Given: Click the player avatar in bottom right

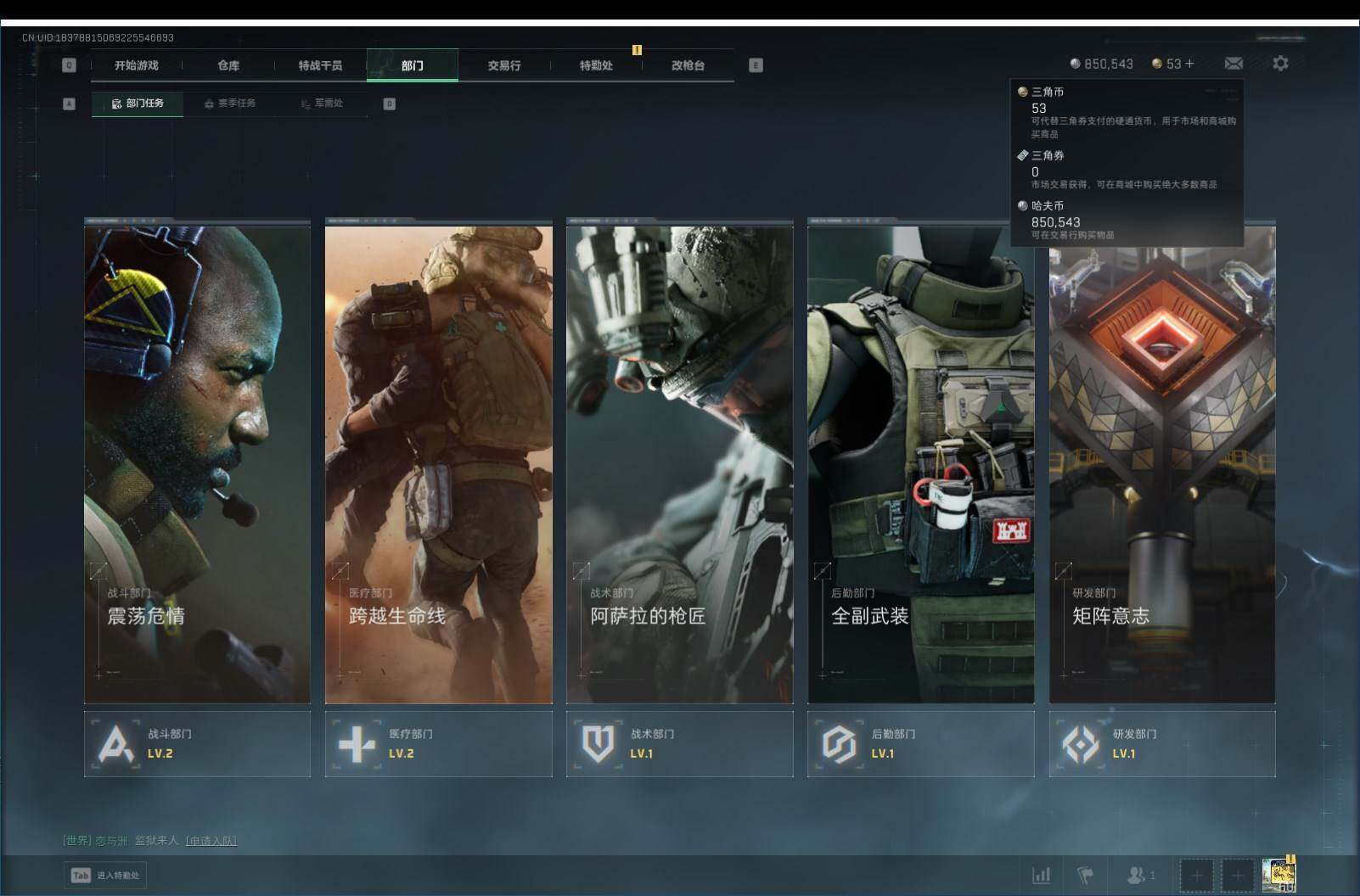Looking at the screenshot, I should click(x=1279, y=875).
